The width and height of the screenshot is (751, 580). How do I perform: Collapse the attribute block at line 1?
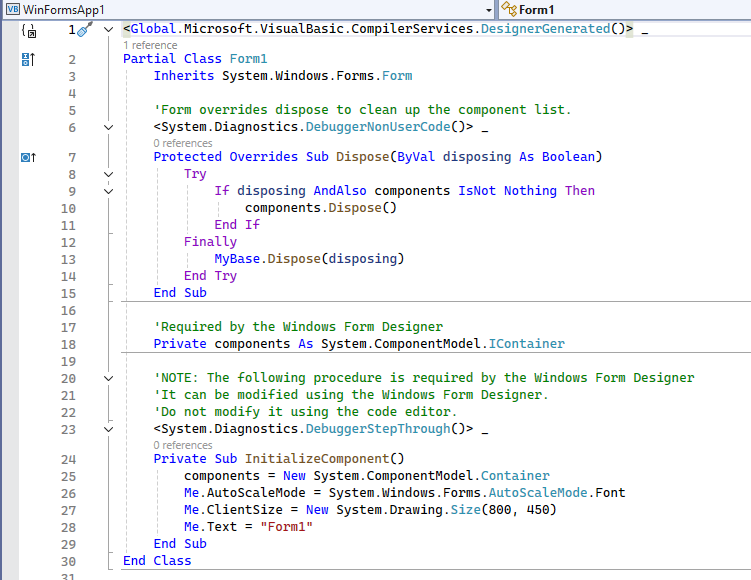click(x=109, y=30)
